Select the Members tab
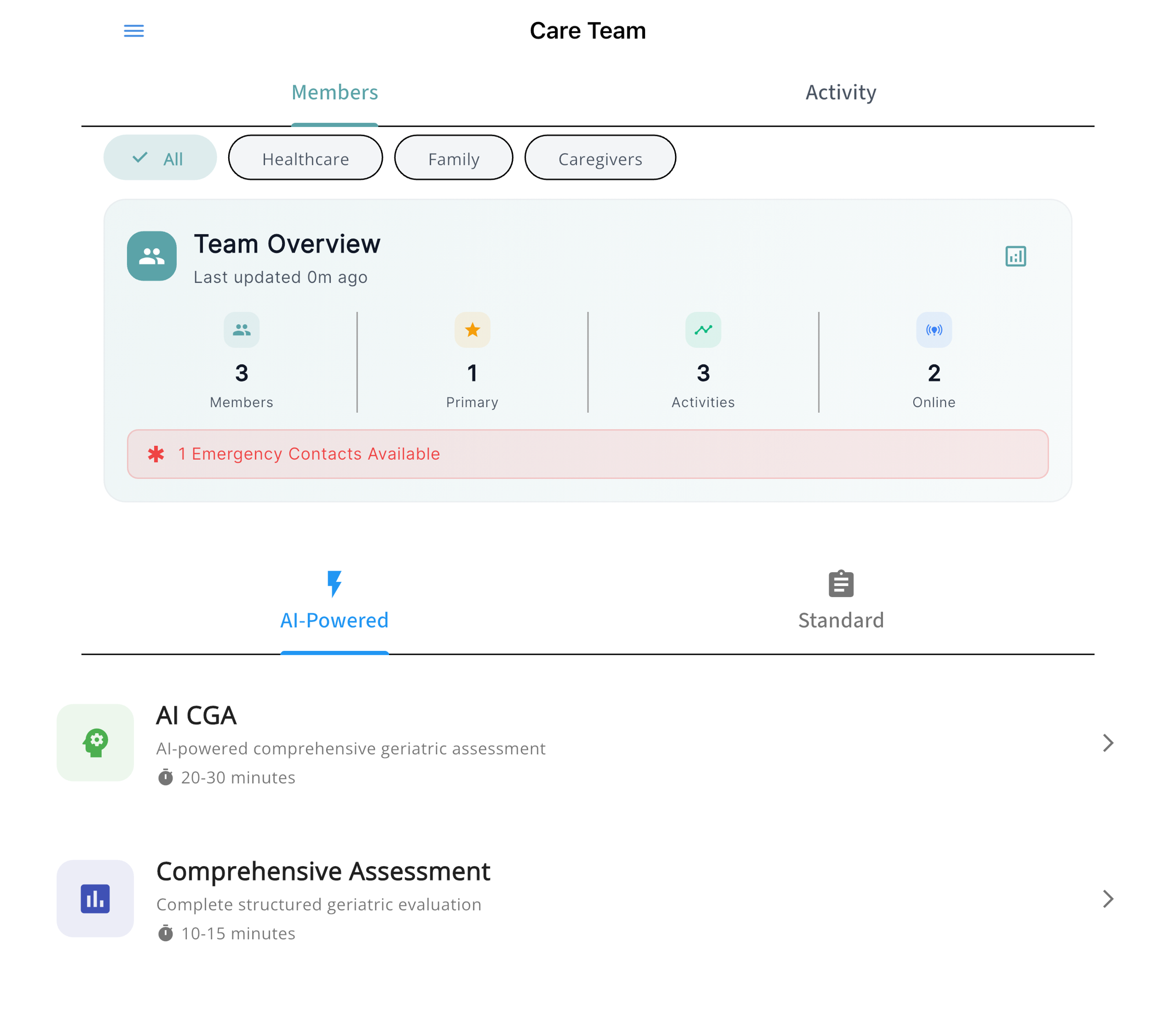Screen dimensions: 1176x1018 pyautogui.click(x=335, y=93)
